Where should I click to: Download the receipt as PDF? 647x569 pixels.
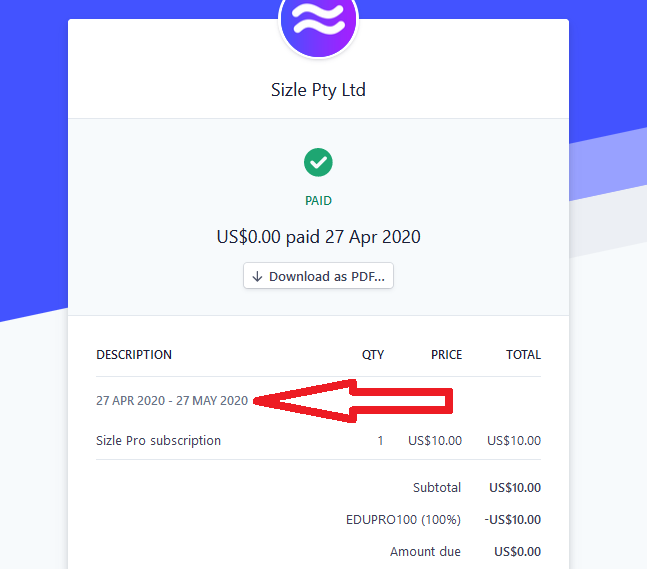click(x=318, y=276)
